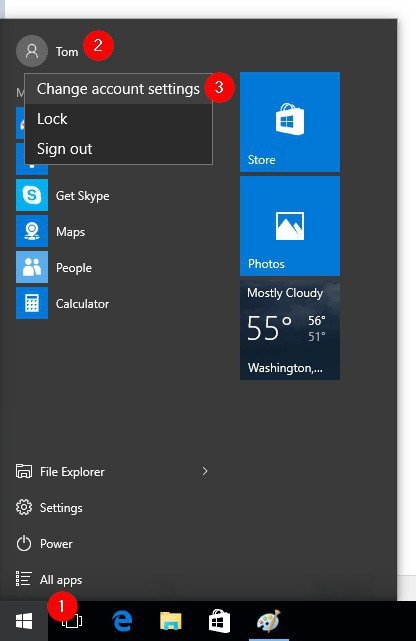Click the Tom user name
The width and height of the screenshot is (416, 641).
click(67, 52)
